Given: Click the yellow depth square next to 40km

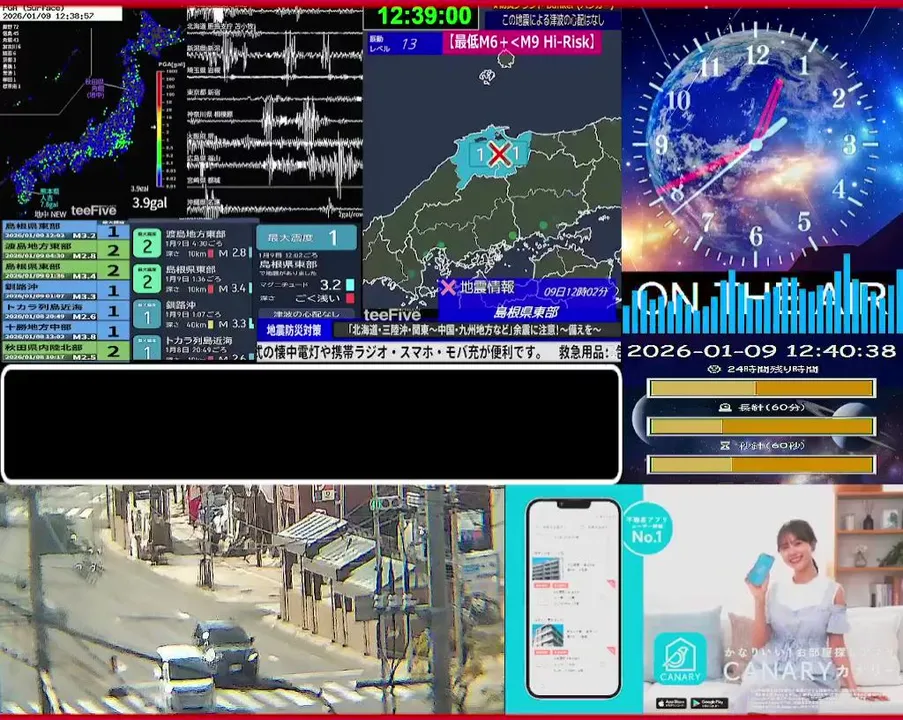Looking at the screenshot, I should [211, 324].
